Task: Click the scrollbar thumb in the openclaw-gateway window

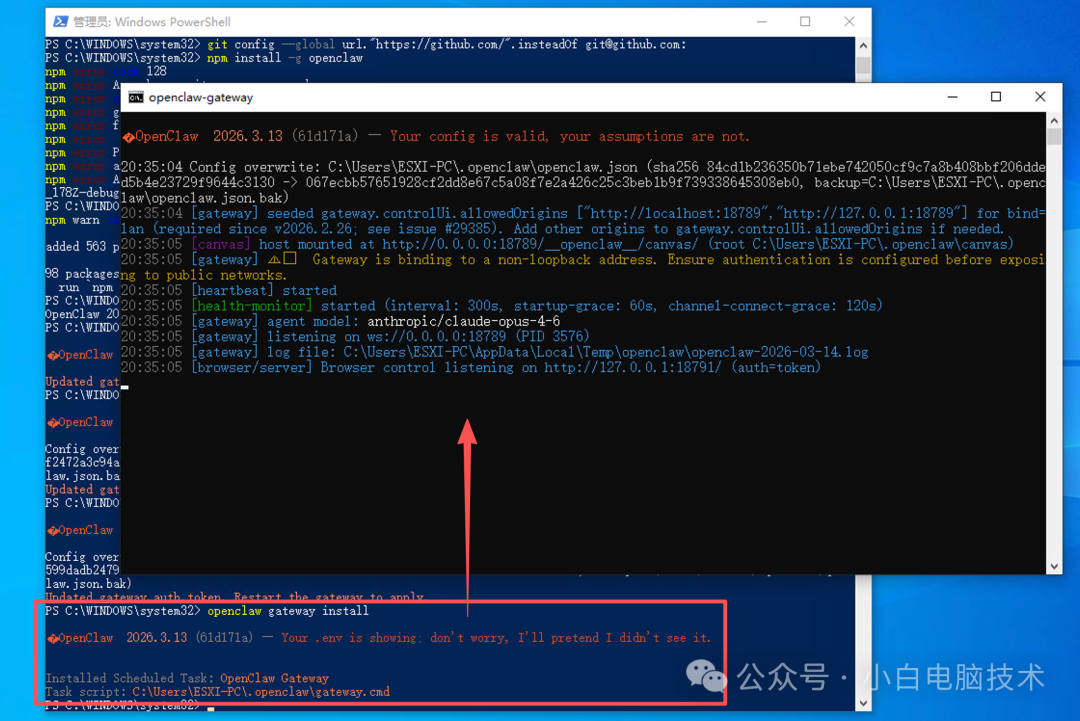Action: pyautogui.click(x=1055, y=136)
